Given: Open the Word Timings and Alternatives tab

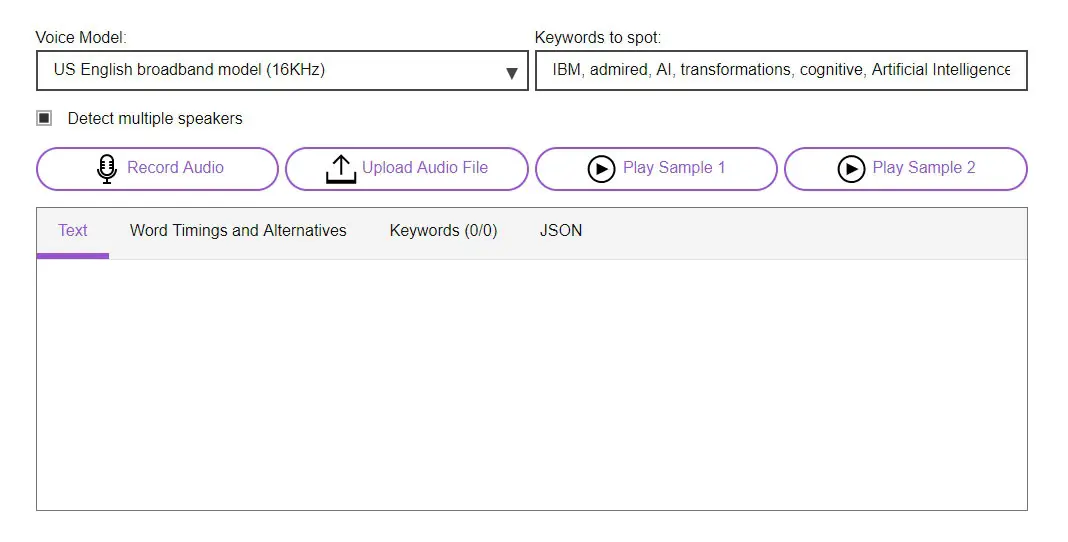Looking at the screenshot, I should (x=238, y=230).
